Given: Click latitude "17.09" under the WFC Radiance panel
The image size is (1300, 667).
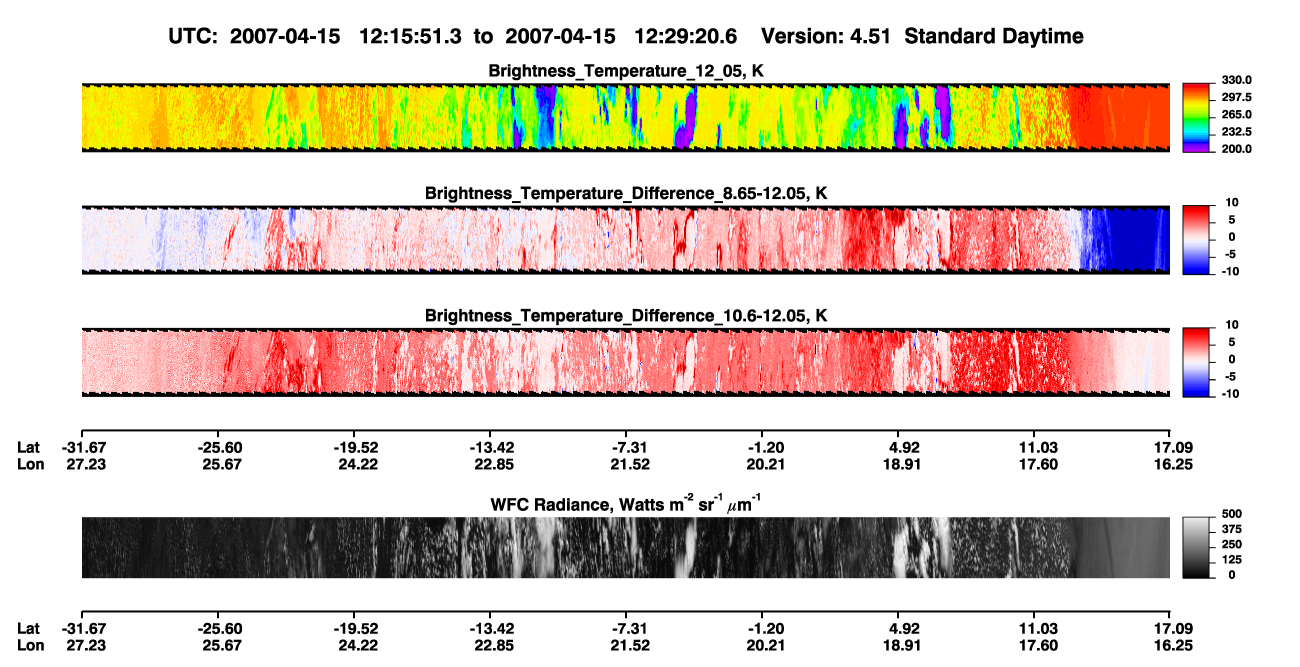Looking at the screenshot, I should (x=1172, y=629).
